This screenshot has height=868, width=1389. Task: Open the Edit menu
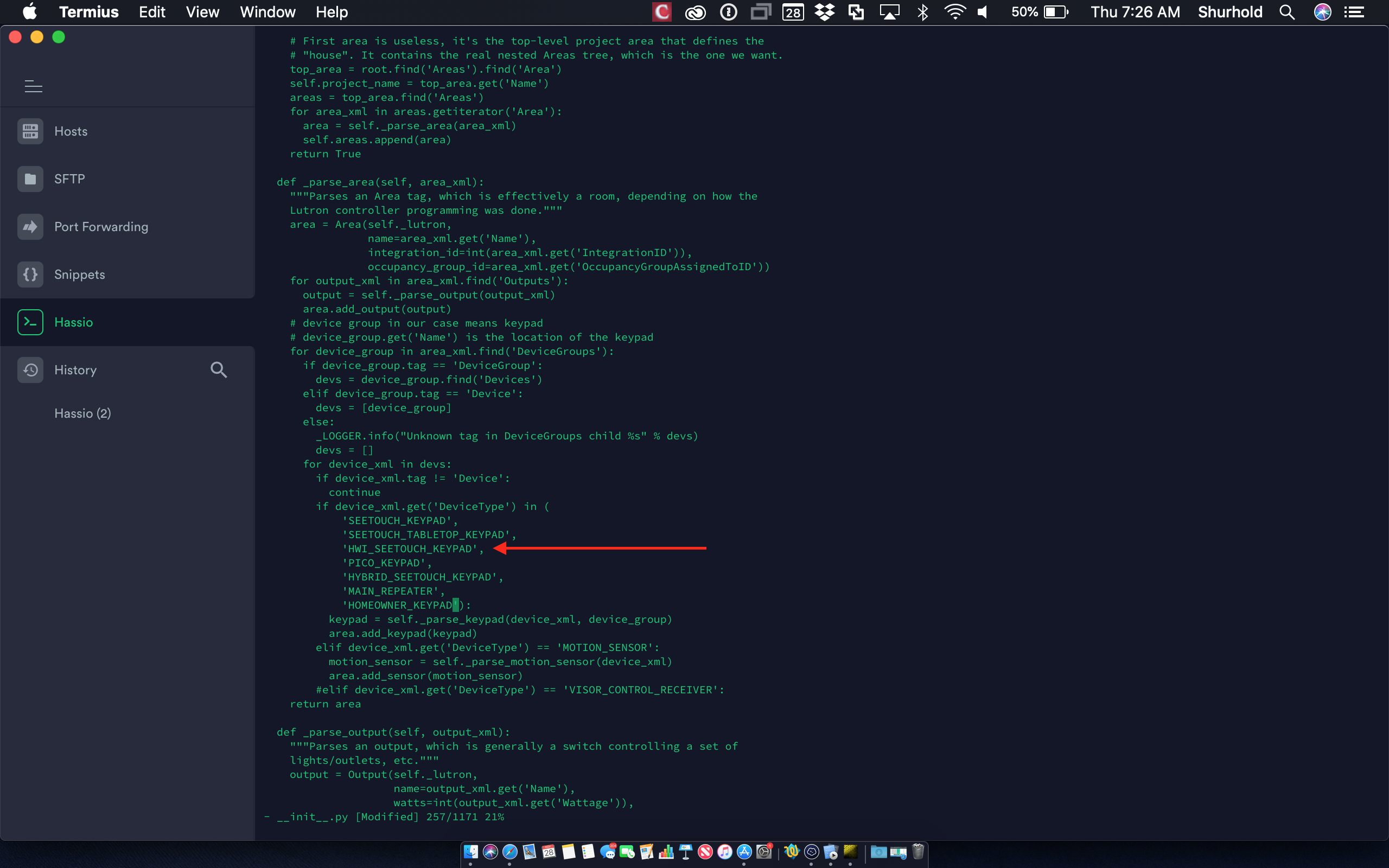(151, 12)
